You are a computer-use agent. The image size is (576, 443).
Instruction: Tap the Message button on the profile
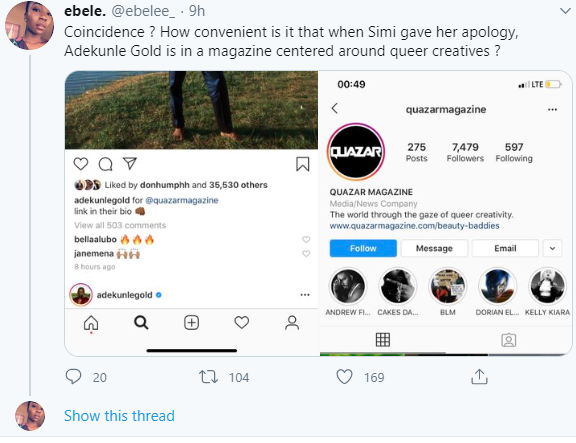pyautogui.click(x=434, y=248)
